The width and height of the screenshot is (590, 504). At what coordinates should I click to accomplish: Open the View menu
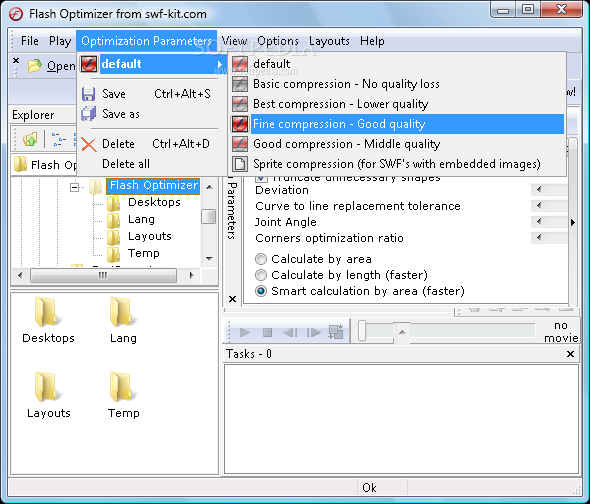pos(234,41)
